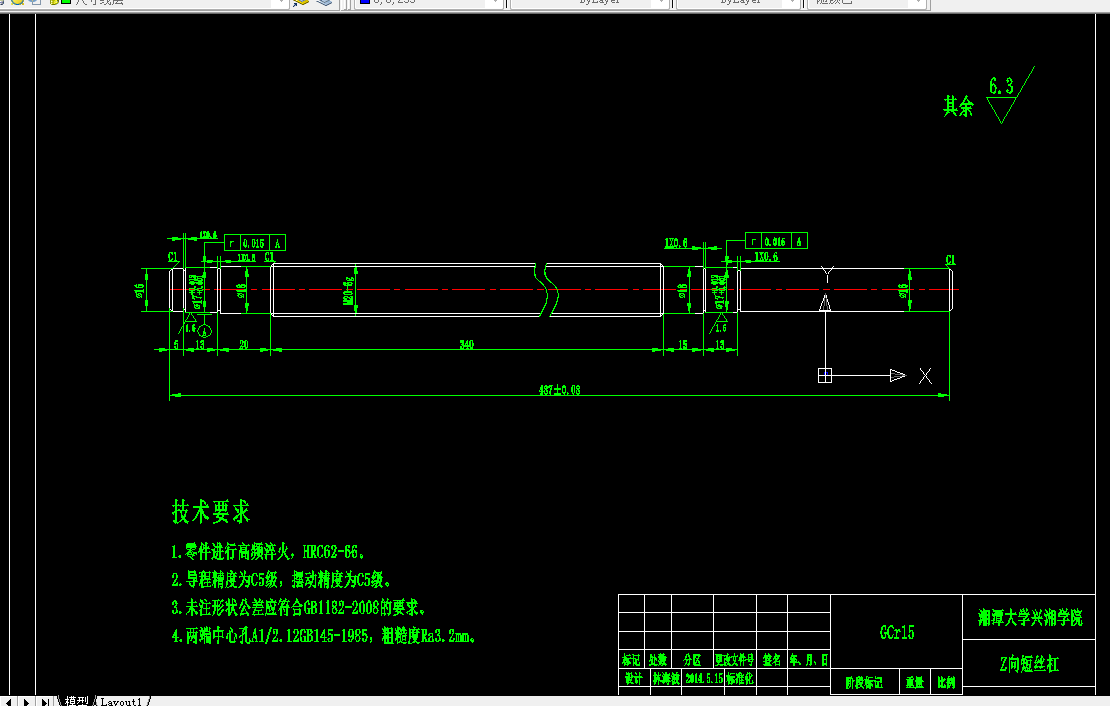Select the 分区 cell in title block
The width and height of the screenshot is (1110, 706).
pos(692,660)
